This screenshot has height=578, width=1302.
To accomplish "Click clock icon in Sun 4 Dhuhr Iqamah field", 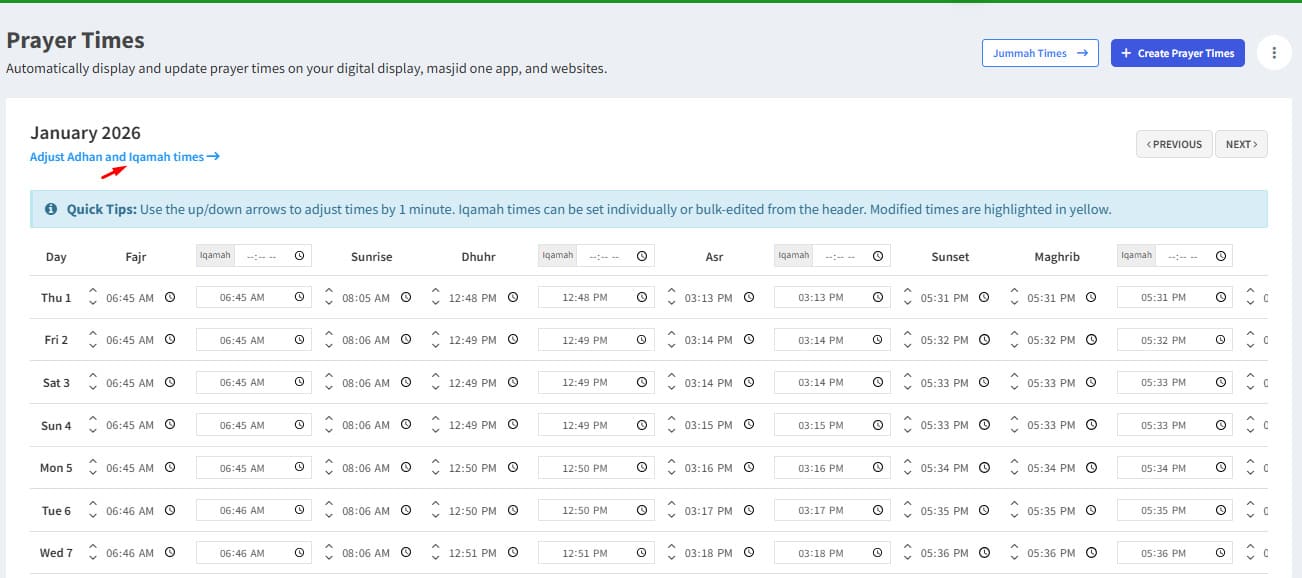I will coord(642,425).
